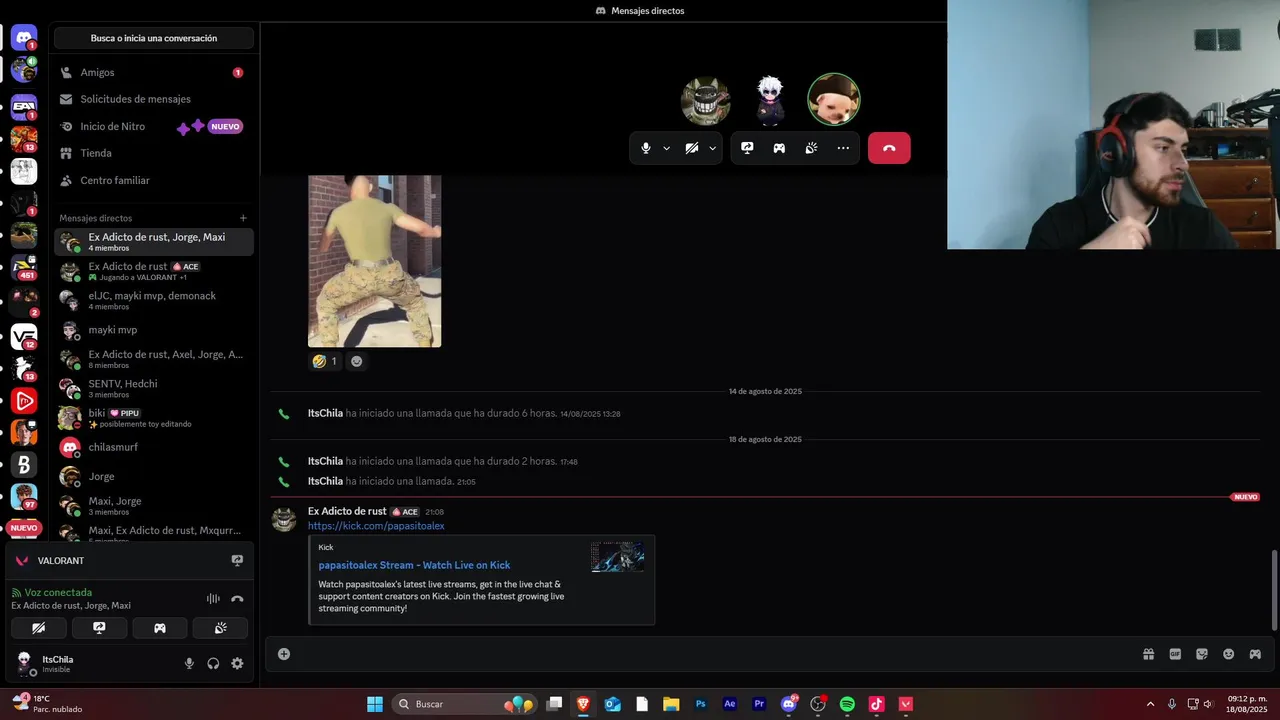Start activity button in voice panel
The image size is (1280, 720).
point(160,628)
